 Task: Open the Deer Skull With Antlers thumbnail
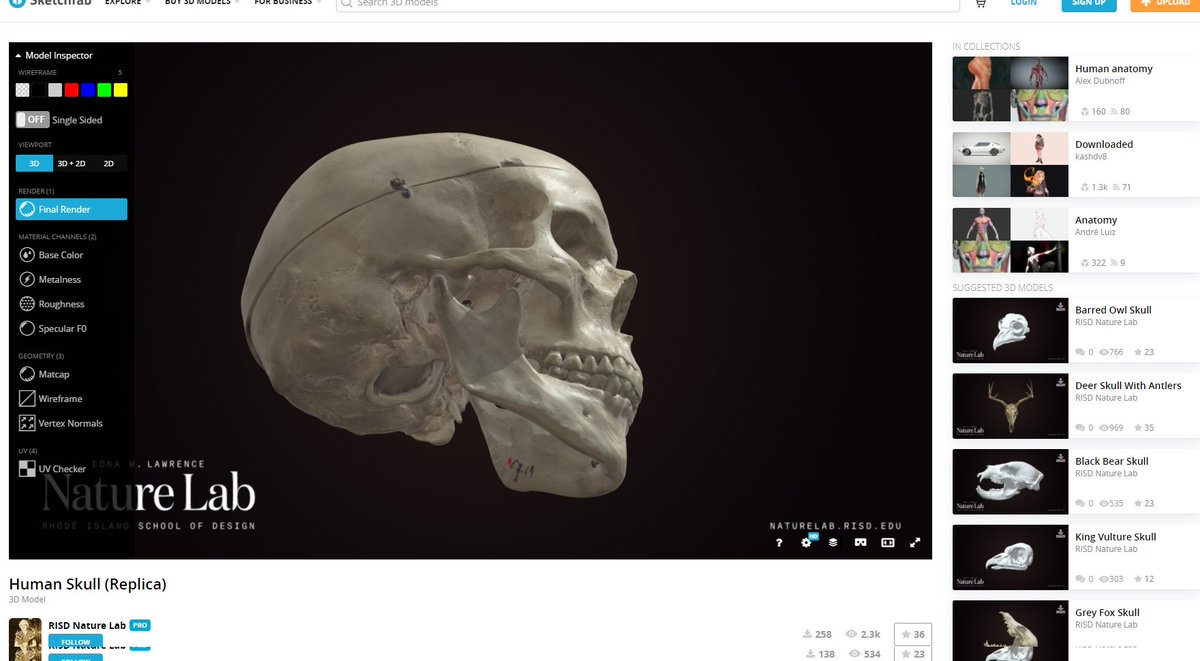tap(1010, 406)
